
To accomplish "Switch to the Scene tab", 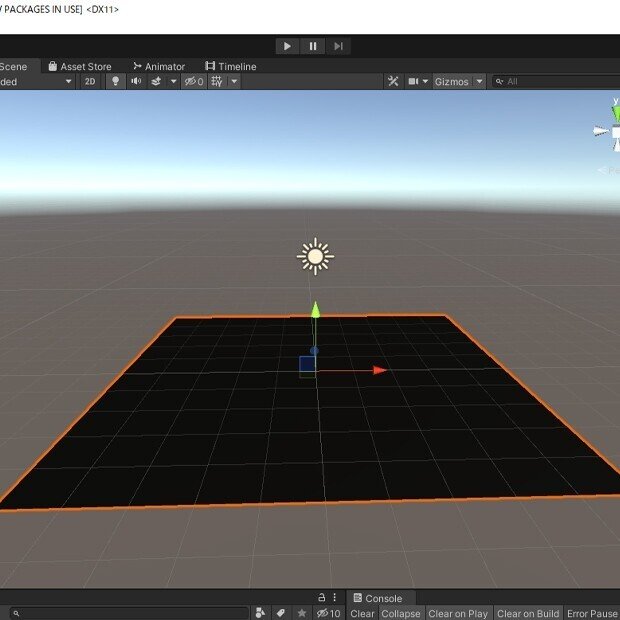I will 19,66.
